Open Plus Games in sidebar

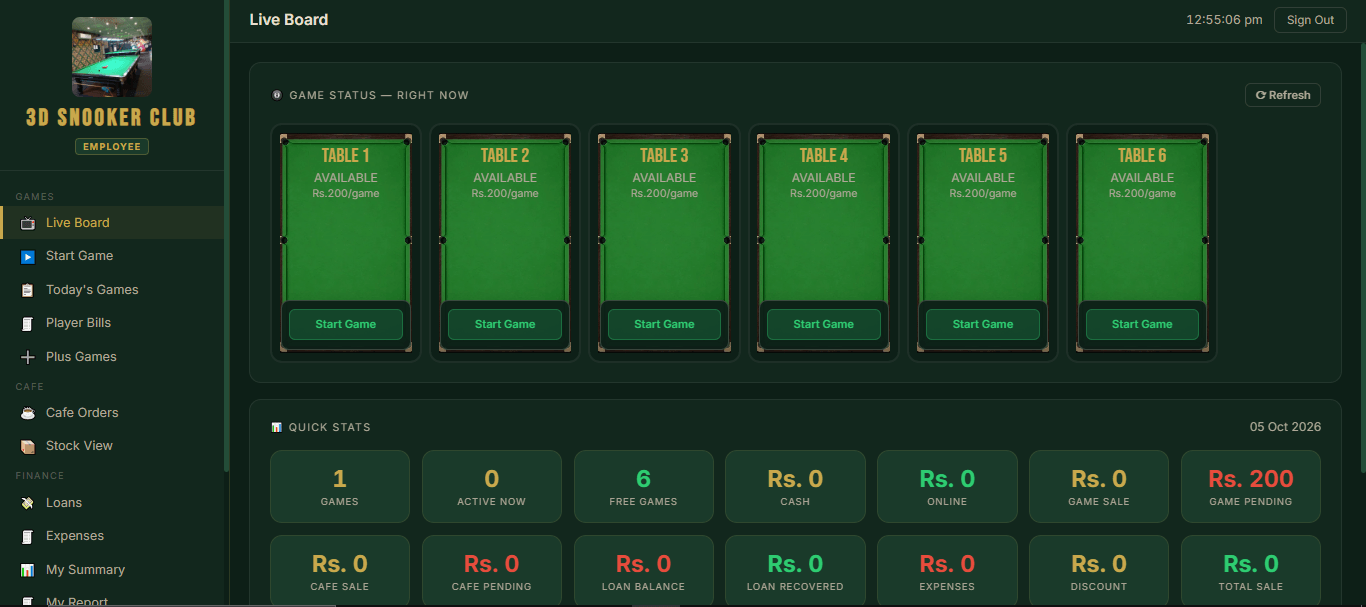point(112,357)
